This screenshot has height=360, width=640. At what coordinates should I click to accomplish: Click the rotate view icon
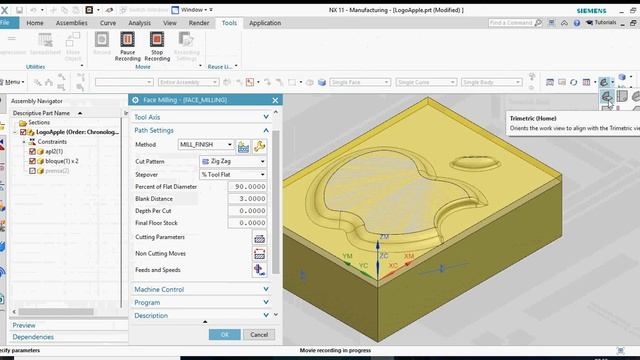coord(573,82)
